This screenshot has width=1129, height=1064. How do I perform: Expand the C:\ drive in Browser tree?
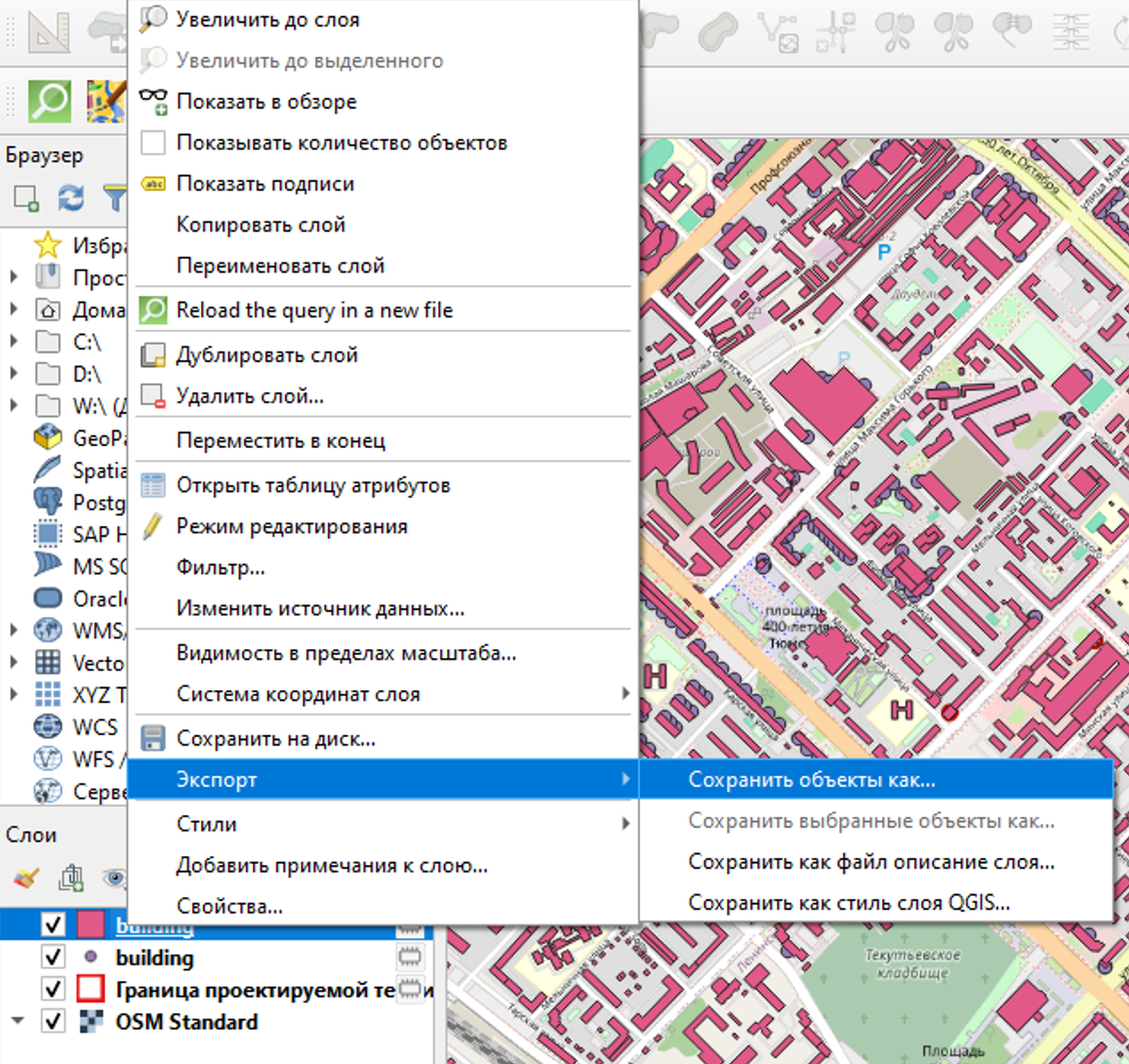[x=14, y=342]
